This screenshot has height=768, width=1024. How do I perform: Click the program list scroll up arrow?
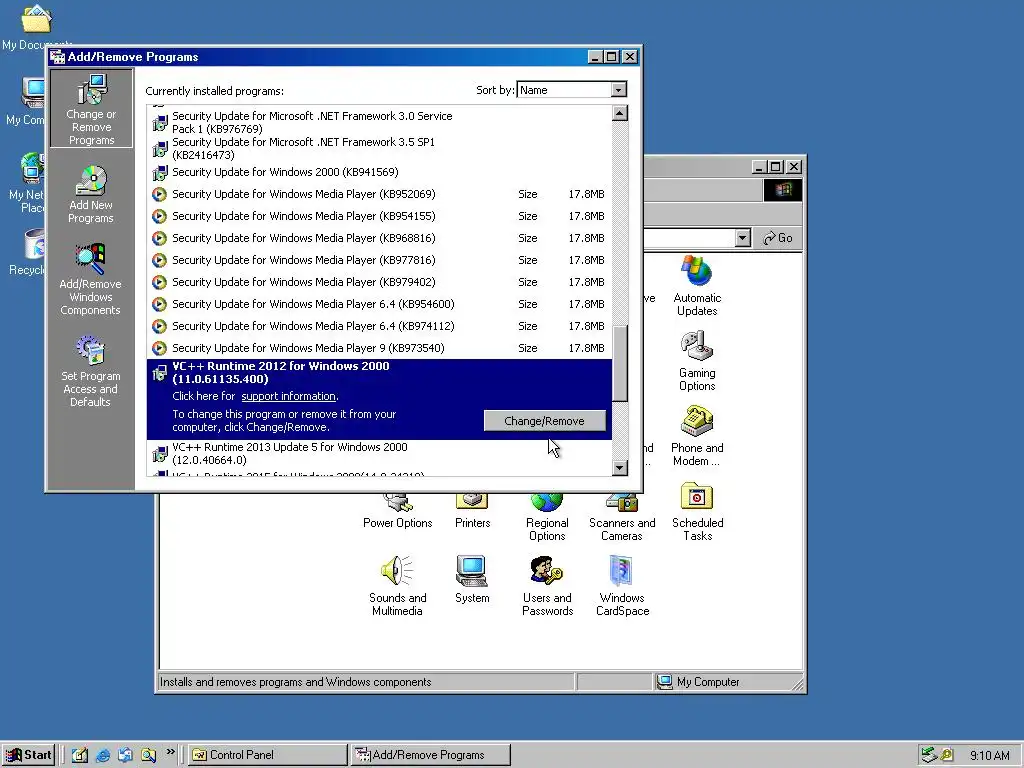(620, 114)
